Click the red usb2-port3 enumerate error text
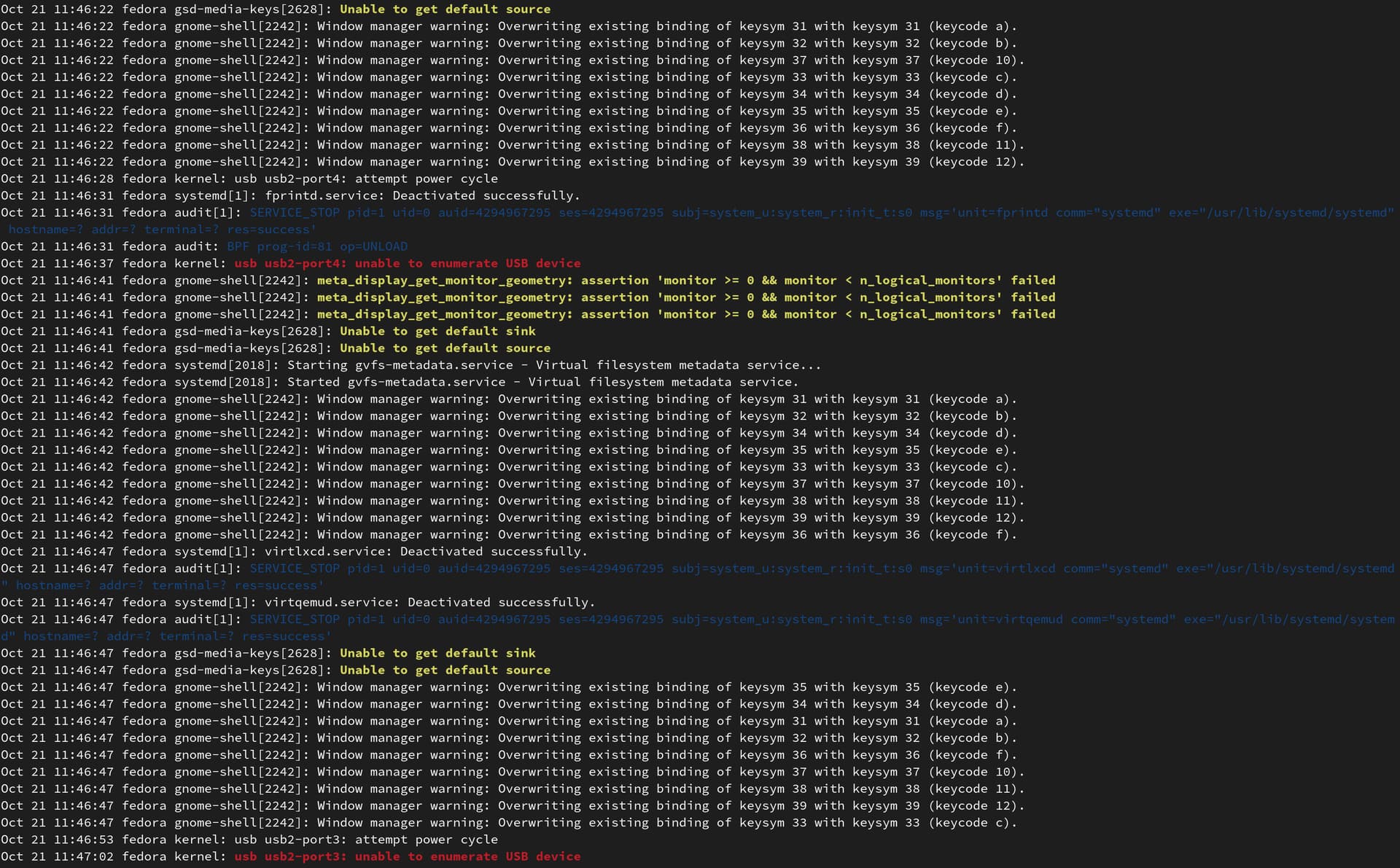Viewport: 1400px width, 868px height. pyautogui.click(x=407, y=856)
